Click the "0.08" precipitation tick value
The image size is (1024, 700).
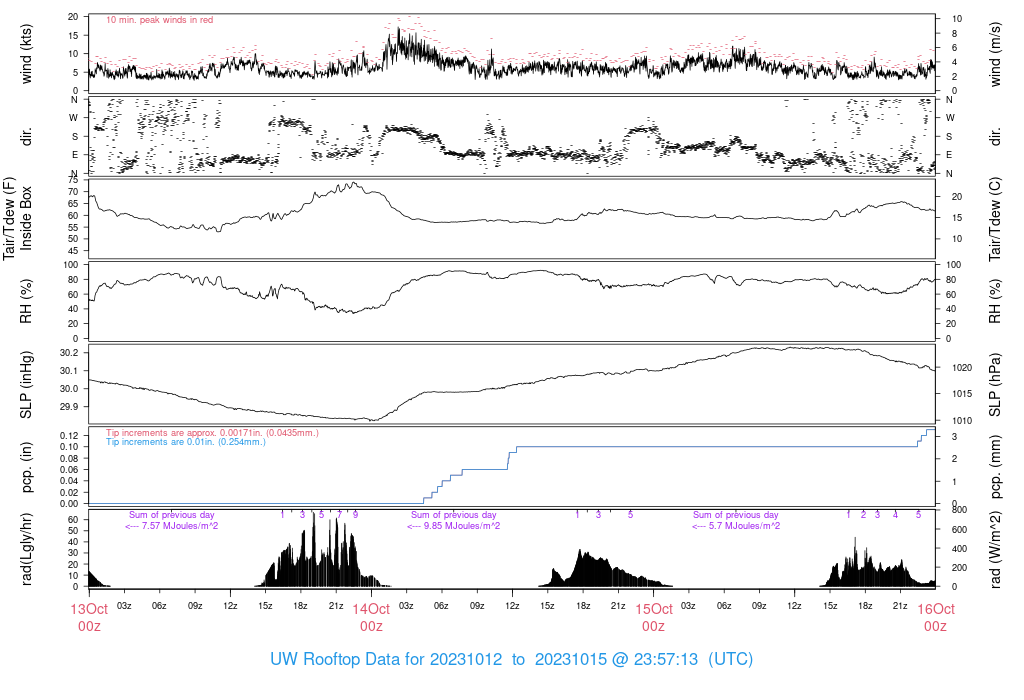70,458
